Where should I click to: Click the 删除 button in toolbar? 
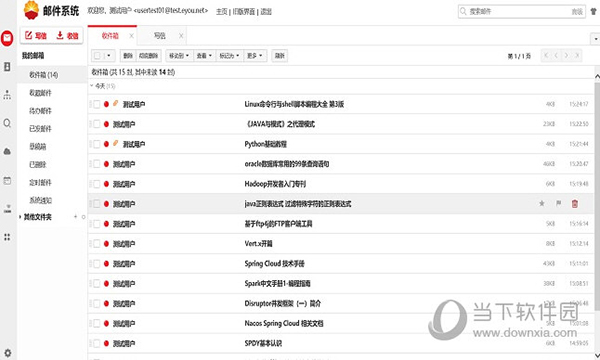click(128, 56)
